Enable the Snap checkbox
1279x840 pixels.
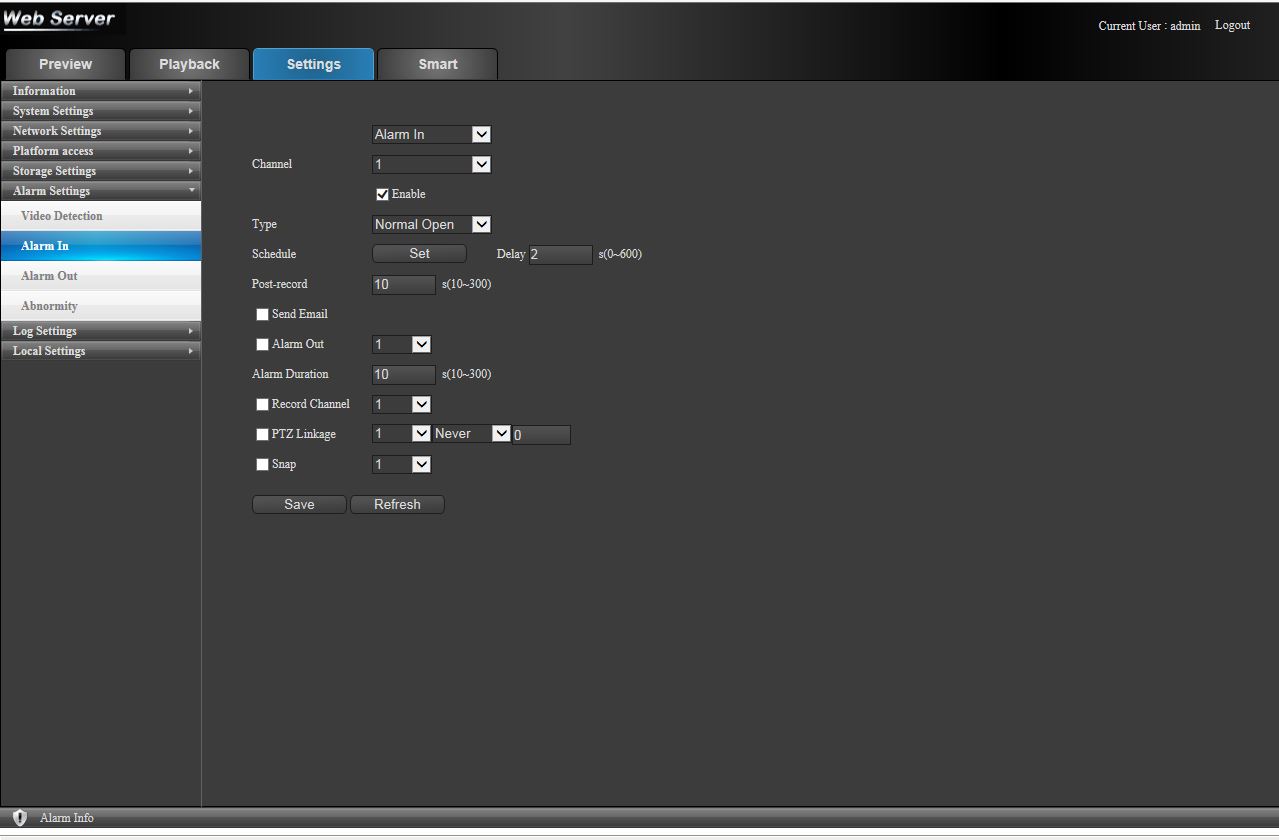point(263,464)
